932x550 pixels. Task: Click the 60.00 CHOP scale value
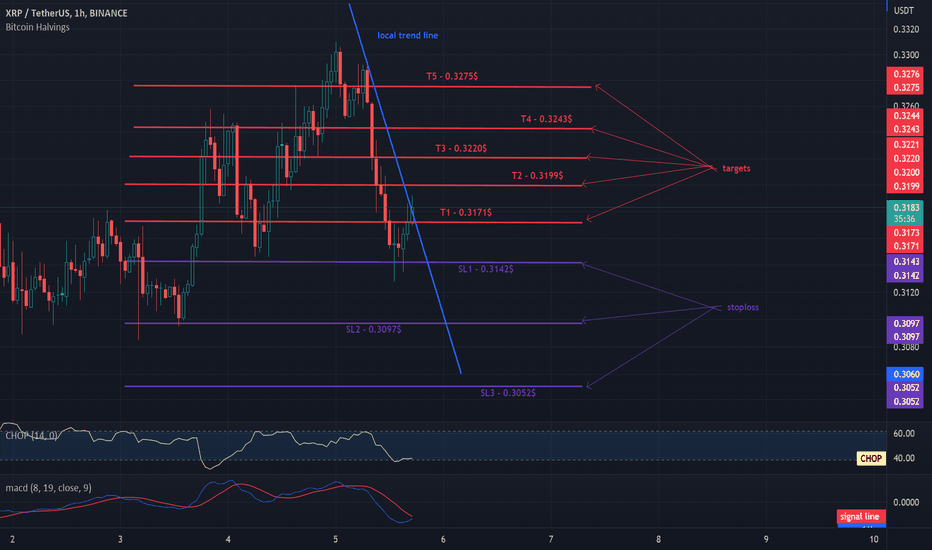click(904, 433)
